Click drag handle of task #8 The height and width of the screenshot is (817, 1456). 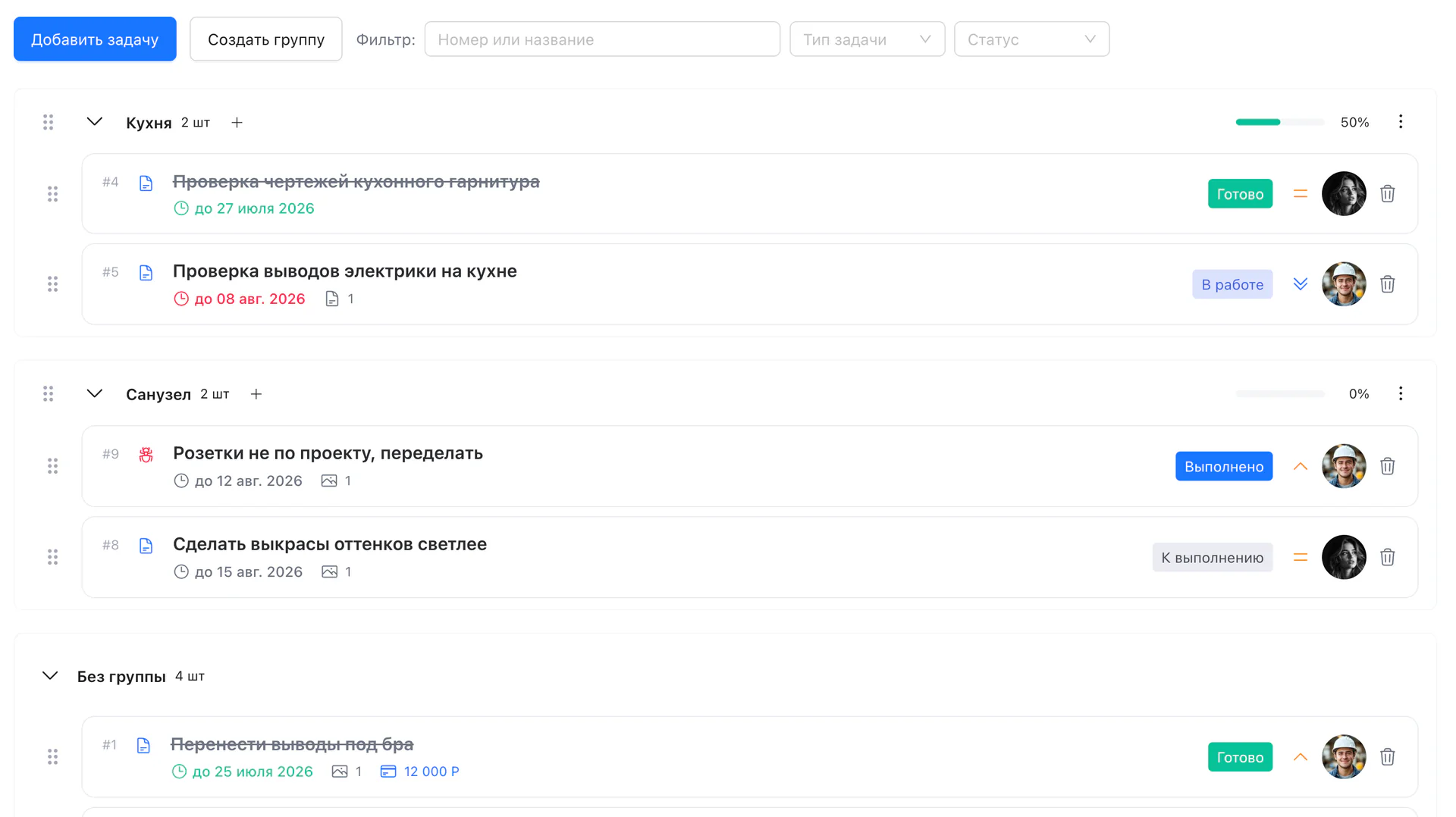[x=52, y=557]
